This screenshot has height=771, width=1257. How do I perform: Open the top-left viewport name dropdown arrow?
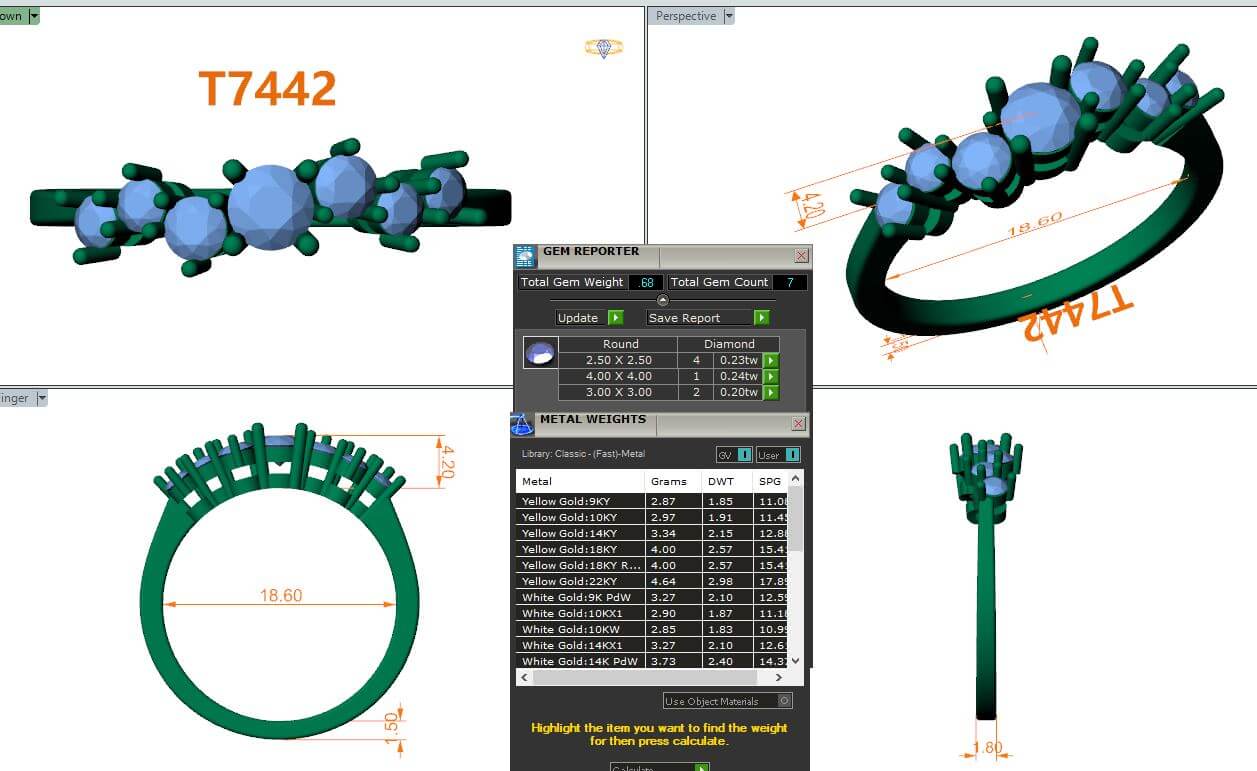tap(34, 16)
